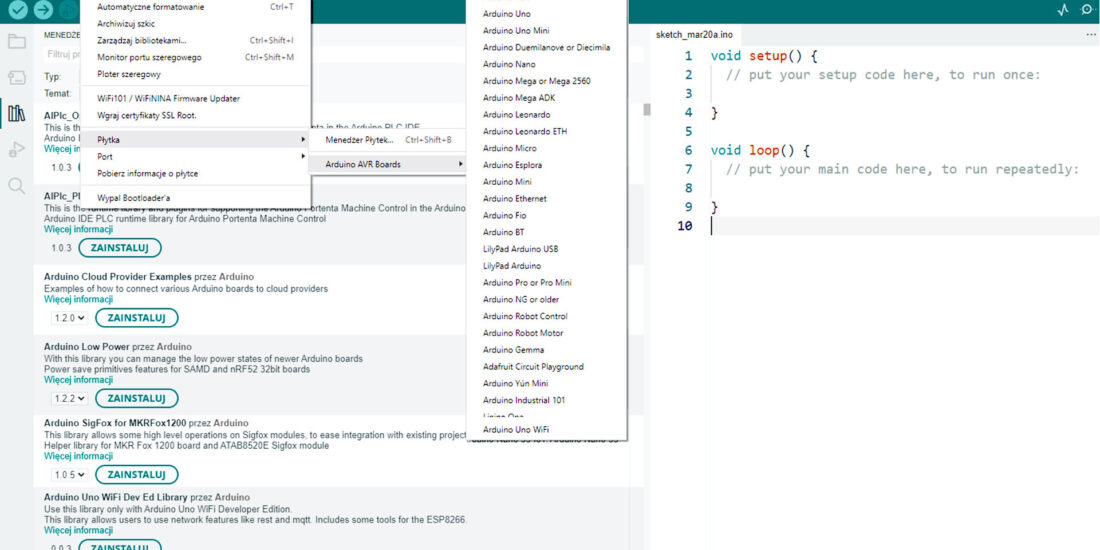Image resolution: width=1100 pixels, height=550 pixels.
Task: Select Arduino Mega or Mega 2560
Action: coord(546,81)
